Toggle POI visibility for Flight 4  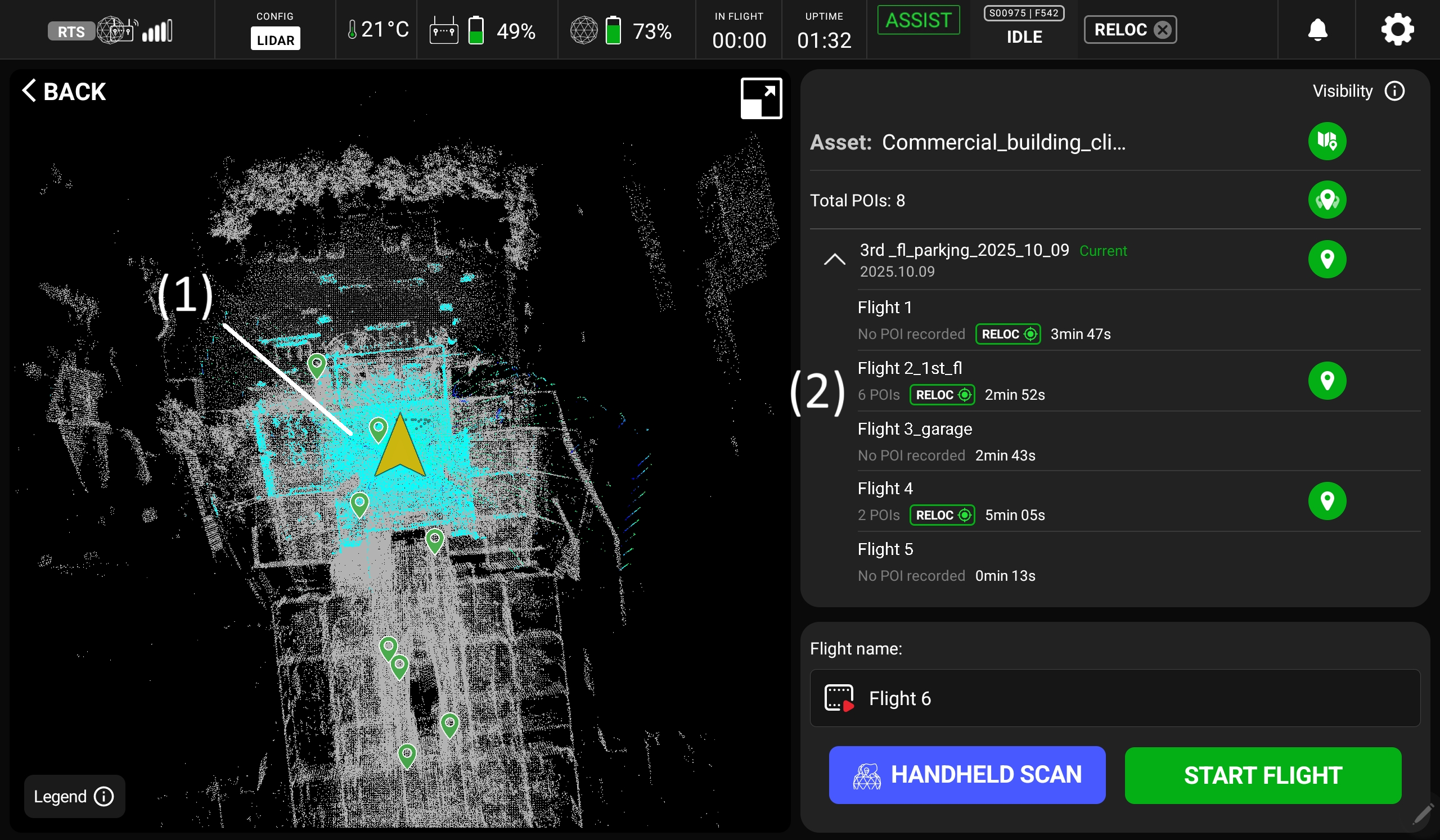click(1327, 501)
